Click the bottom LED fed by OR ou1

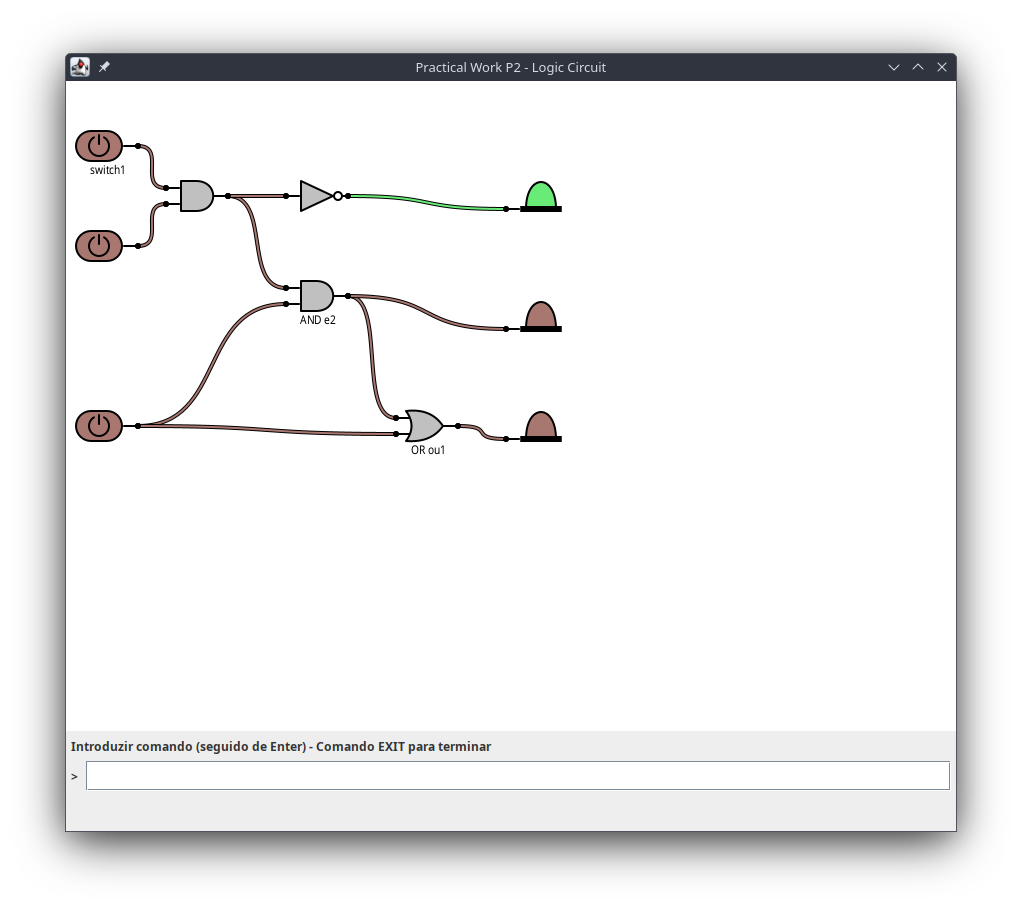point(541,427)
